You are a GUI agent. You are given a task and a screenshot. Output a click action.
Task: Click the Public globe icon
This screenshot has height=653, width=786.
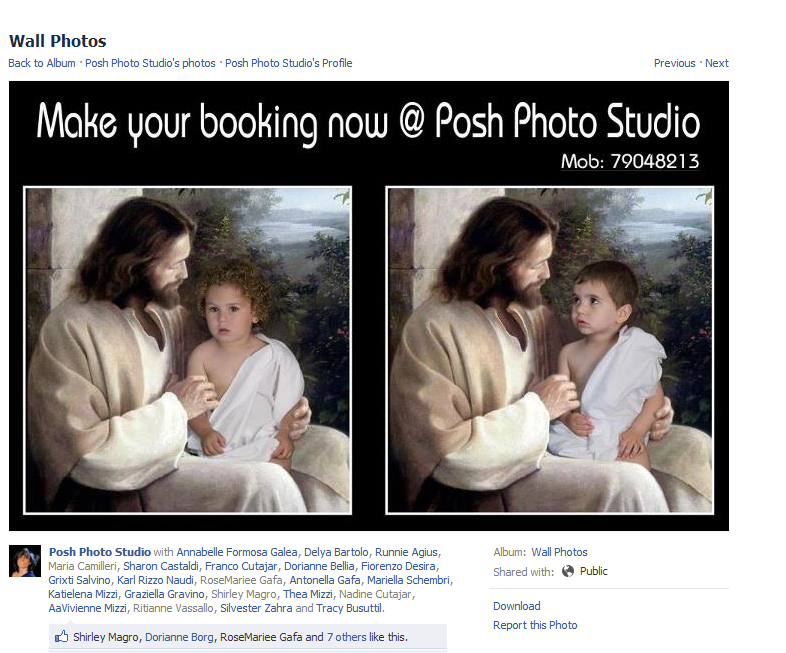tap(568, 571)
